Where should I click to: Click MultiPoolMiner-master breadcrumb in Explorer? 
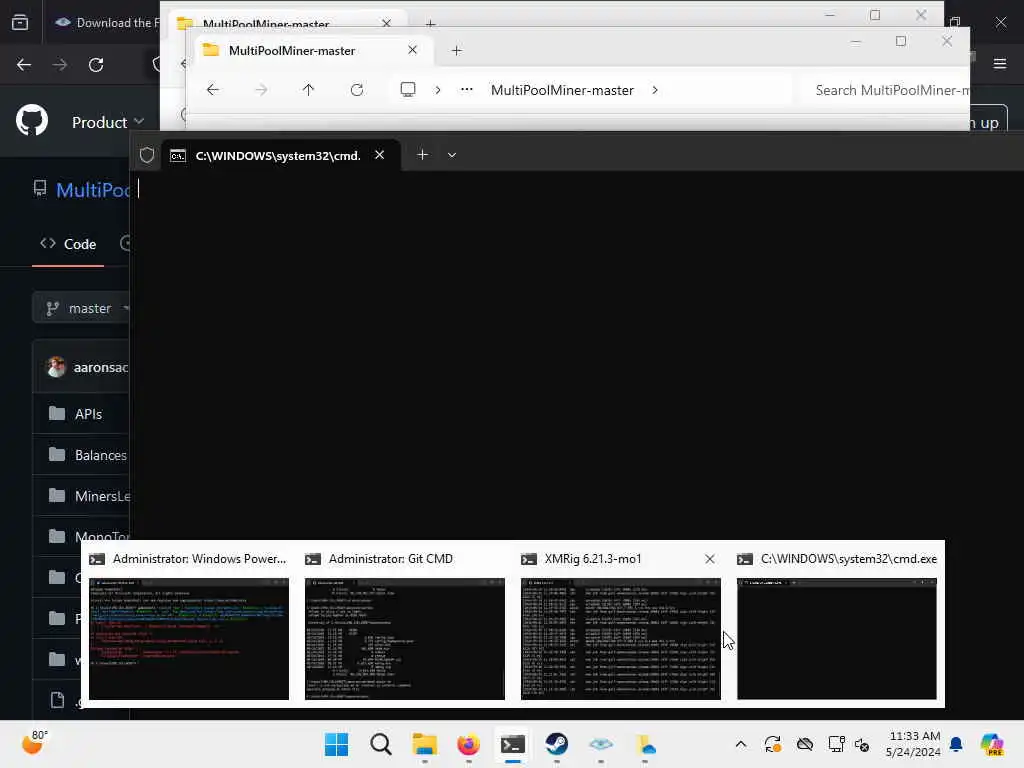pyautogui.click(x=562, y=90)
